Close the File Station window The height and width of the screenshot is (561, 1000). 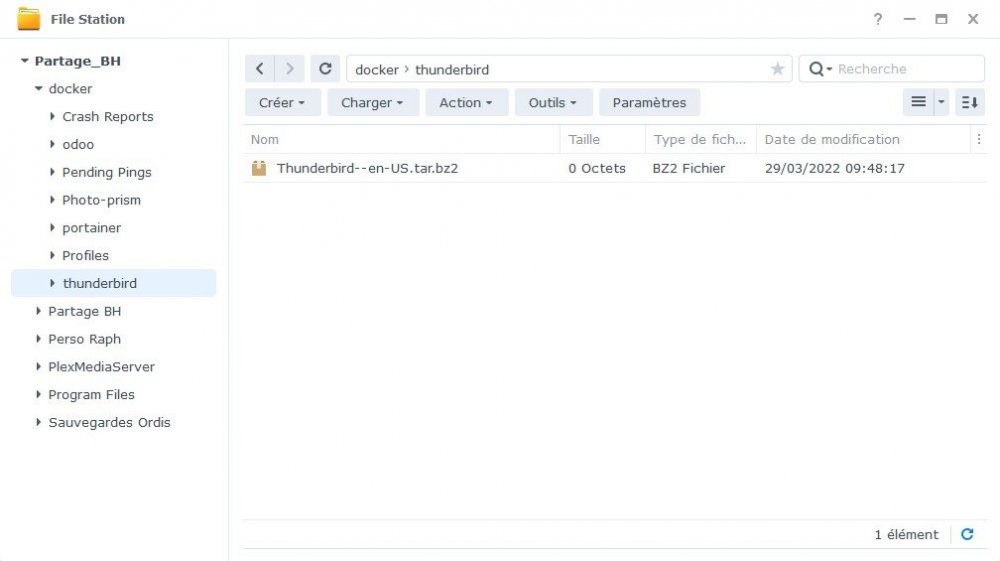pos(973,19)
